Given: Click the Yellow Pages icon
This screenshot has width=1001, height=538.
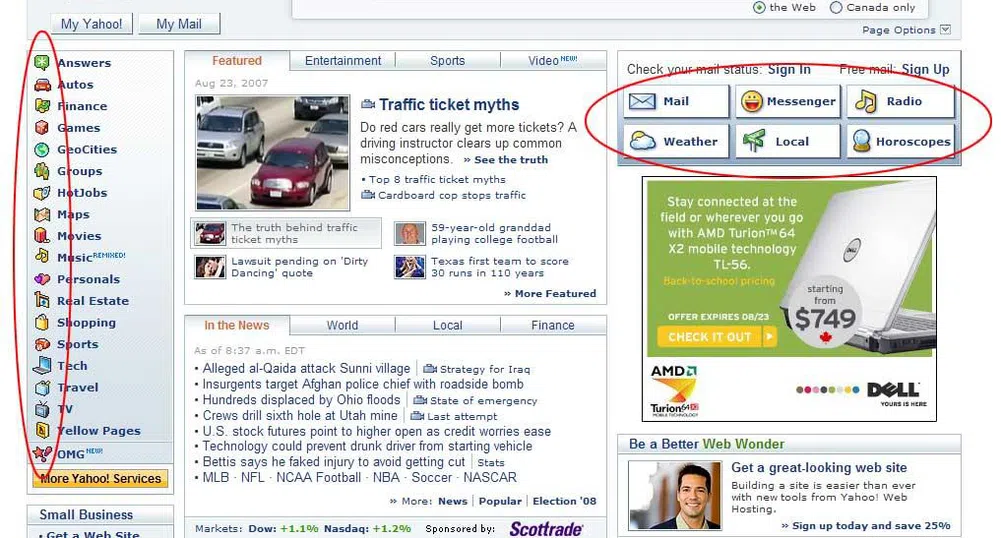Looking at the screenshot, I should pos(42,430).
